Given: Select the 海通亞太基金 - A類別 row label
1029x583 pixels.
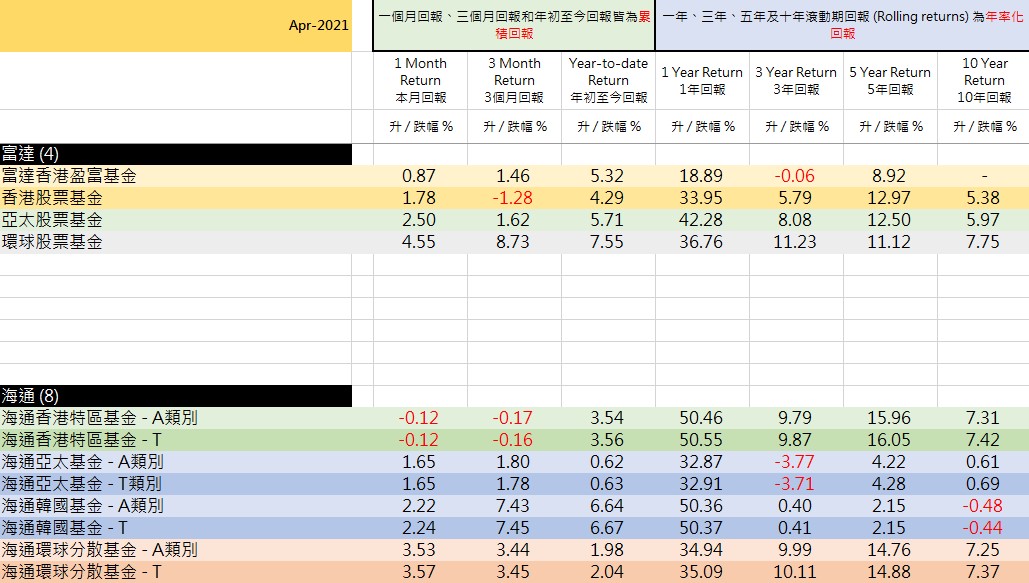Looking at the screenshot, I should (176, 462).
